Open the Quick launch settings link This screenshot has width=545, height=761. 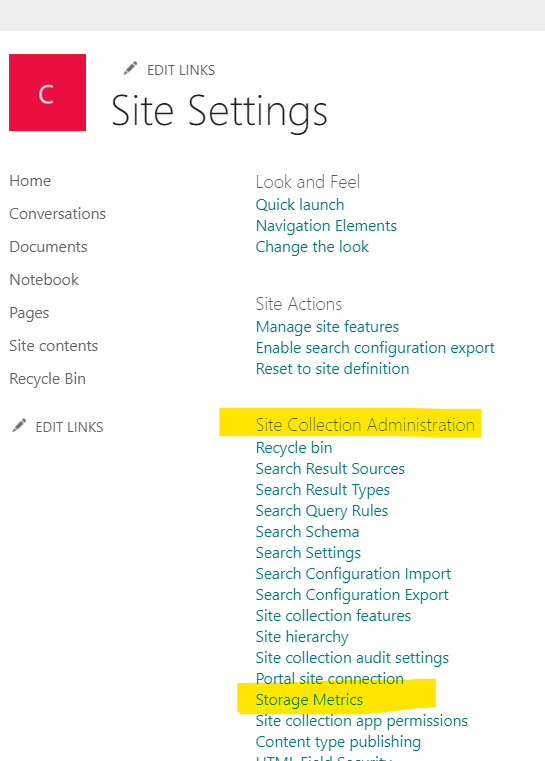(300, 205)
